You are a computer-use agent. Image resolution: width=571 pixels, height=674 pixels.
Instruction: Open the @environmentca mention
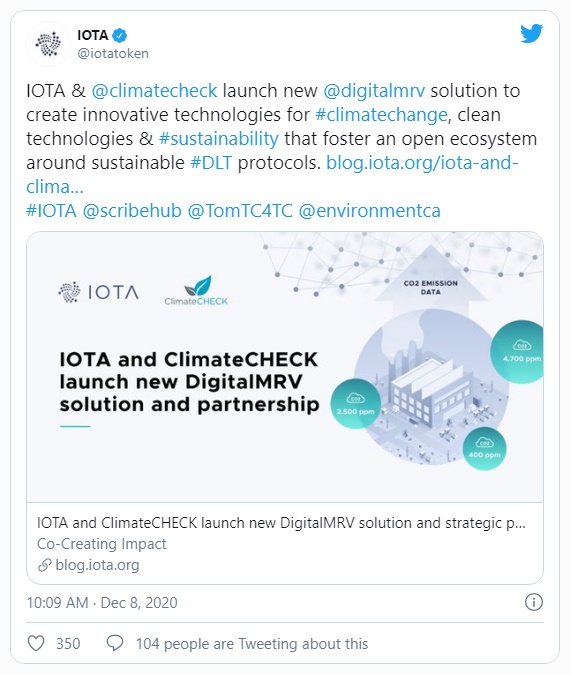(x=369, y=211)
